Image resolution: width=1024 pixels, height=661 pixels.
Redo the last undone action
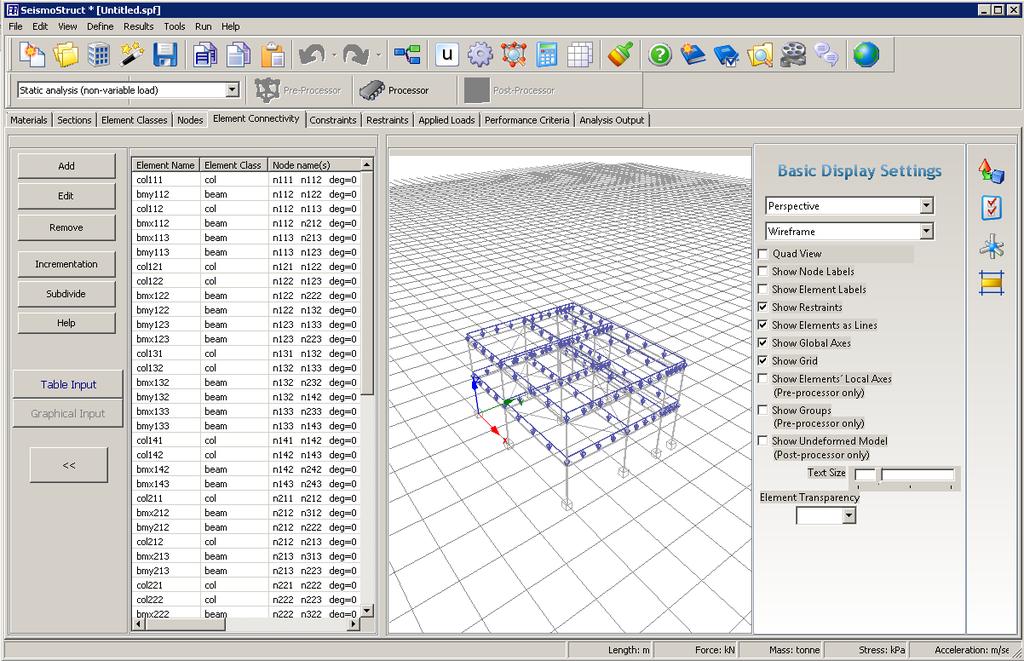coord(356,54)
